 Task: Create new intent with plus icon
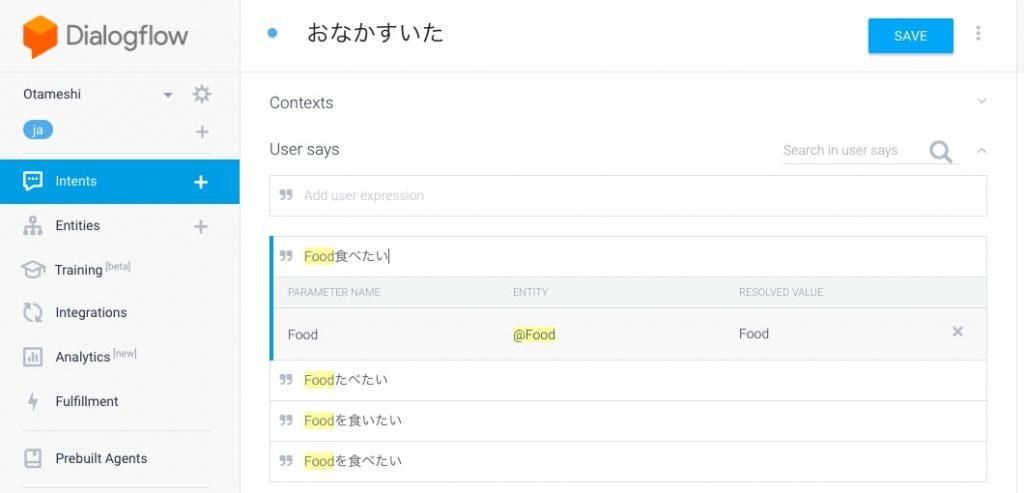[200, 182]
